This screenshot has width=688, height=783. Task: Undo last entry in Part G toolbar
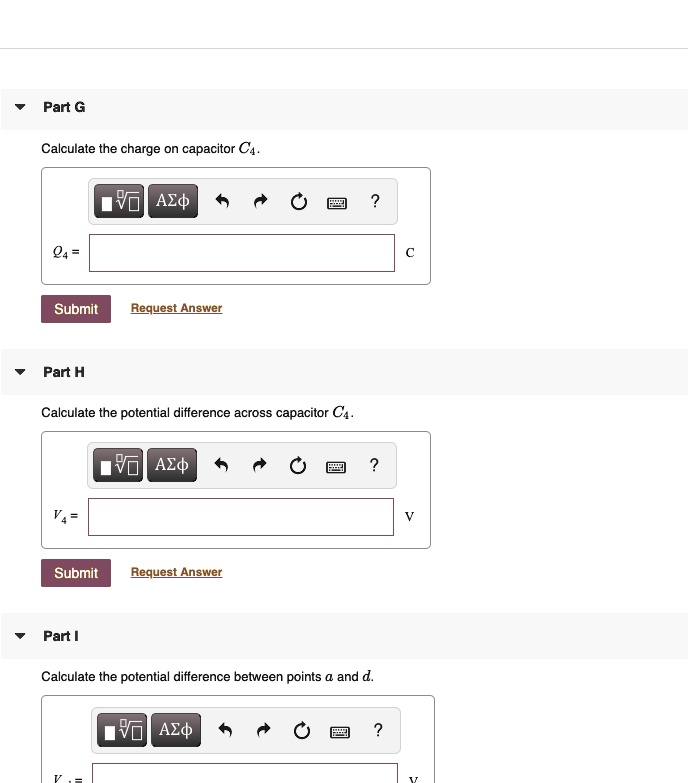click(223, 202)
